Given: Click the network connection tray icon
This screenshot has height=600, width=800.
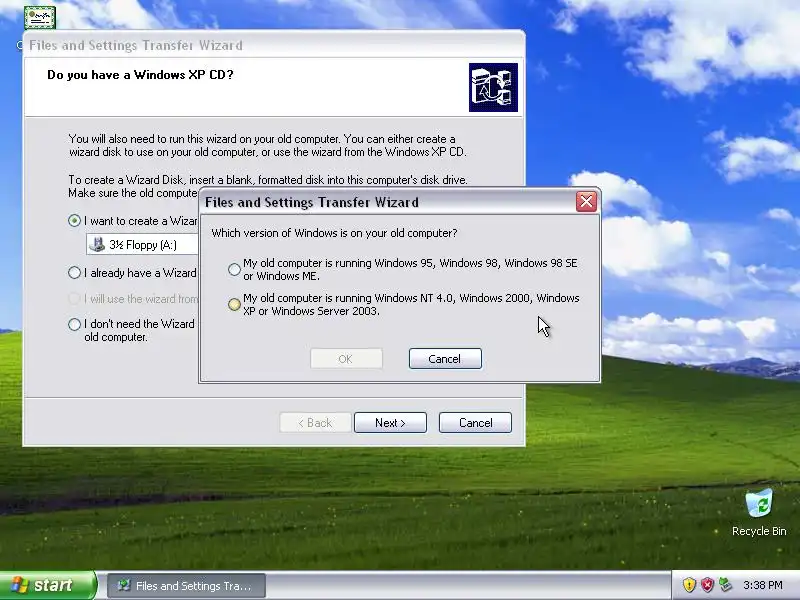Looking at the screenshot, I should pos(725,585).
